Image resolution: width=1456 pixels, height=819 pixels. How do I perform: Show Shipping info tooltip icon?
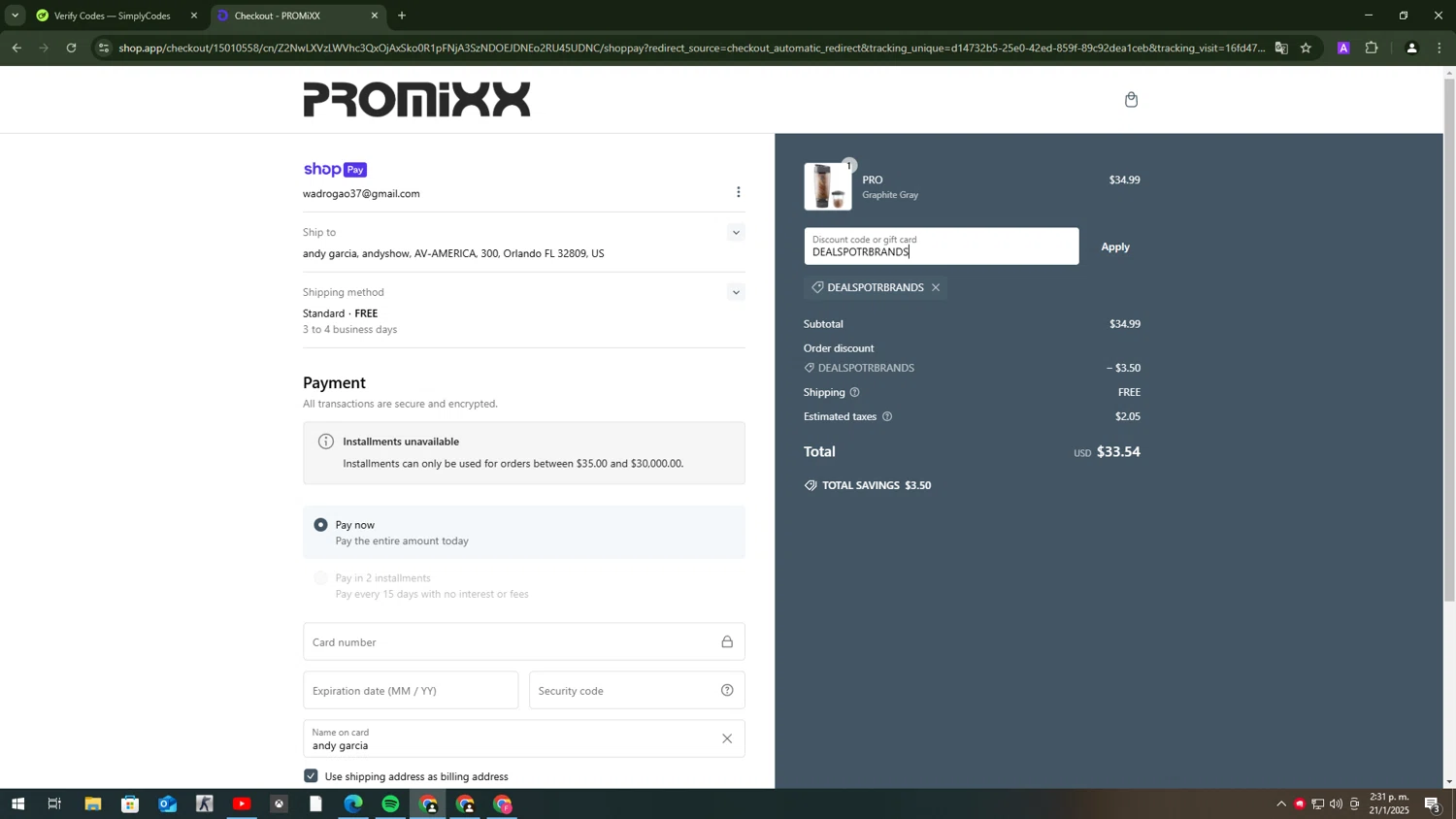854,392
